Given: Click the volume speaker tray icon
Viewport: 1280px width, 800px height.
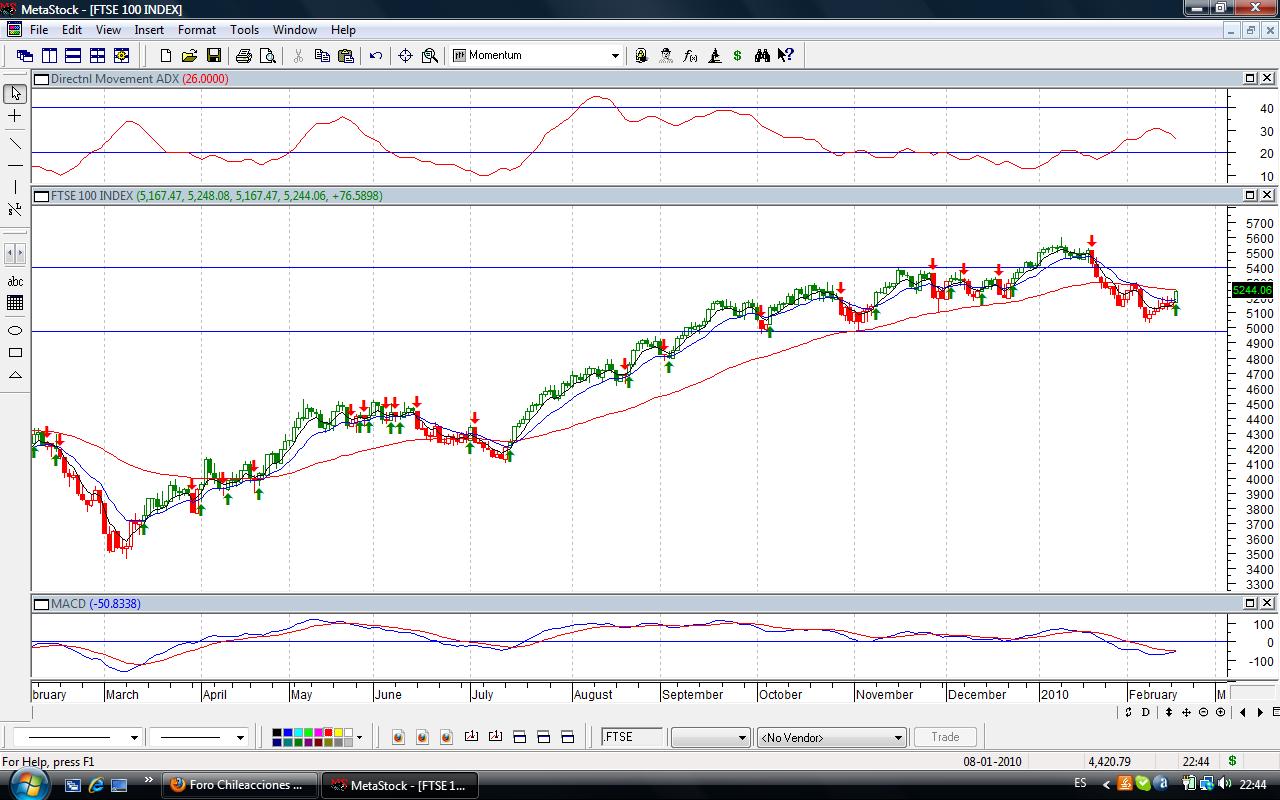Looking at the screenshot, I should (x=1227, y=783).
